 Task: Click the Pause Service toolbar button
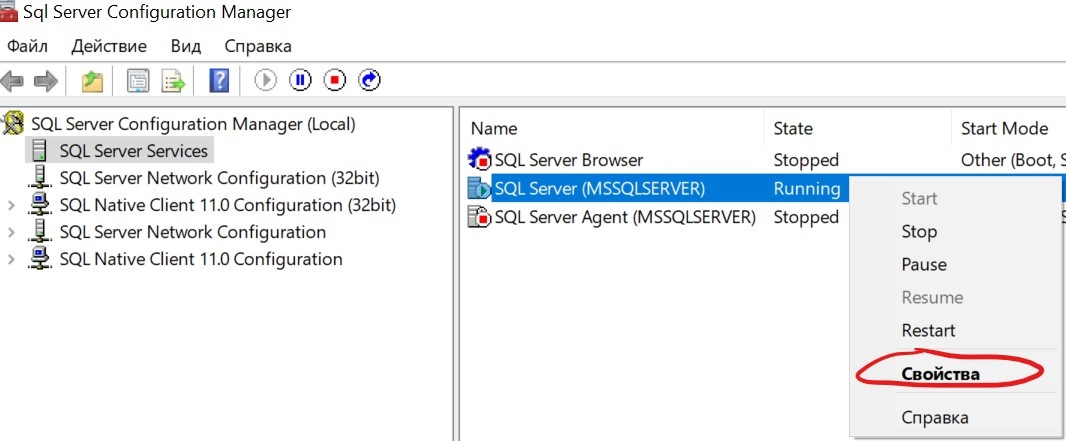(x=300, y=81)
